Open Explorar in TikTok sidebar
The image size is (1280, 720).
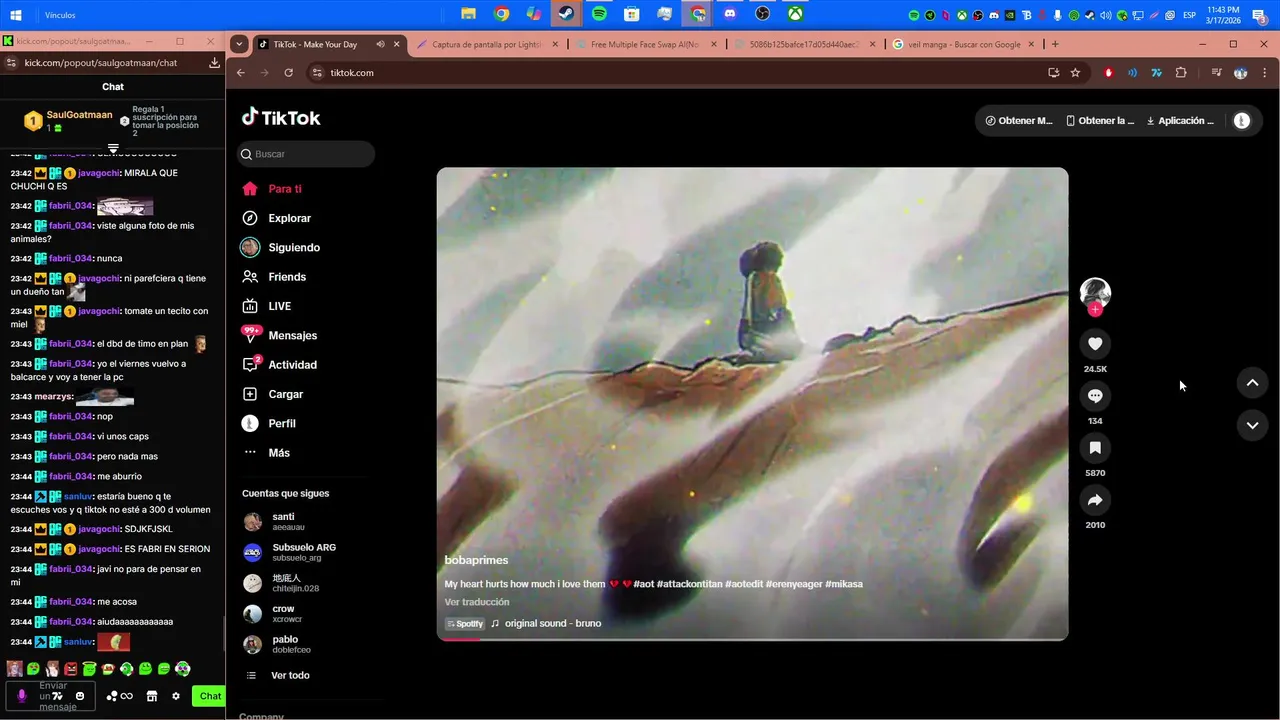pos(276,218)
